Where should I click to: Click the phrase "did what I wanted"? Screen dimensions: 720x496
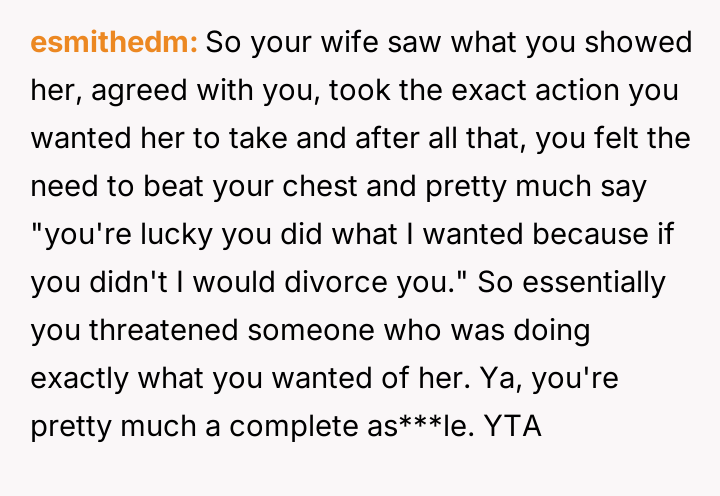pyautogui.click(x=341, y=236)
